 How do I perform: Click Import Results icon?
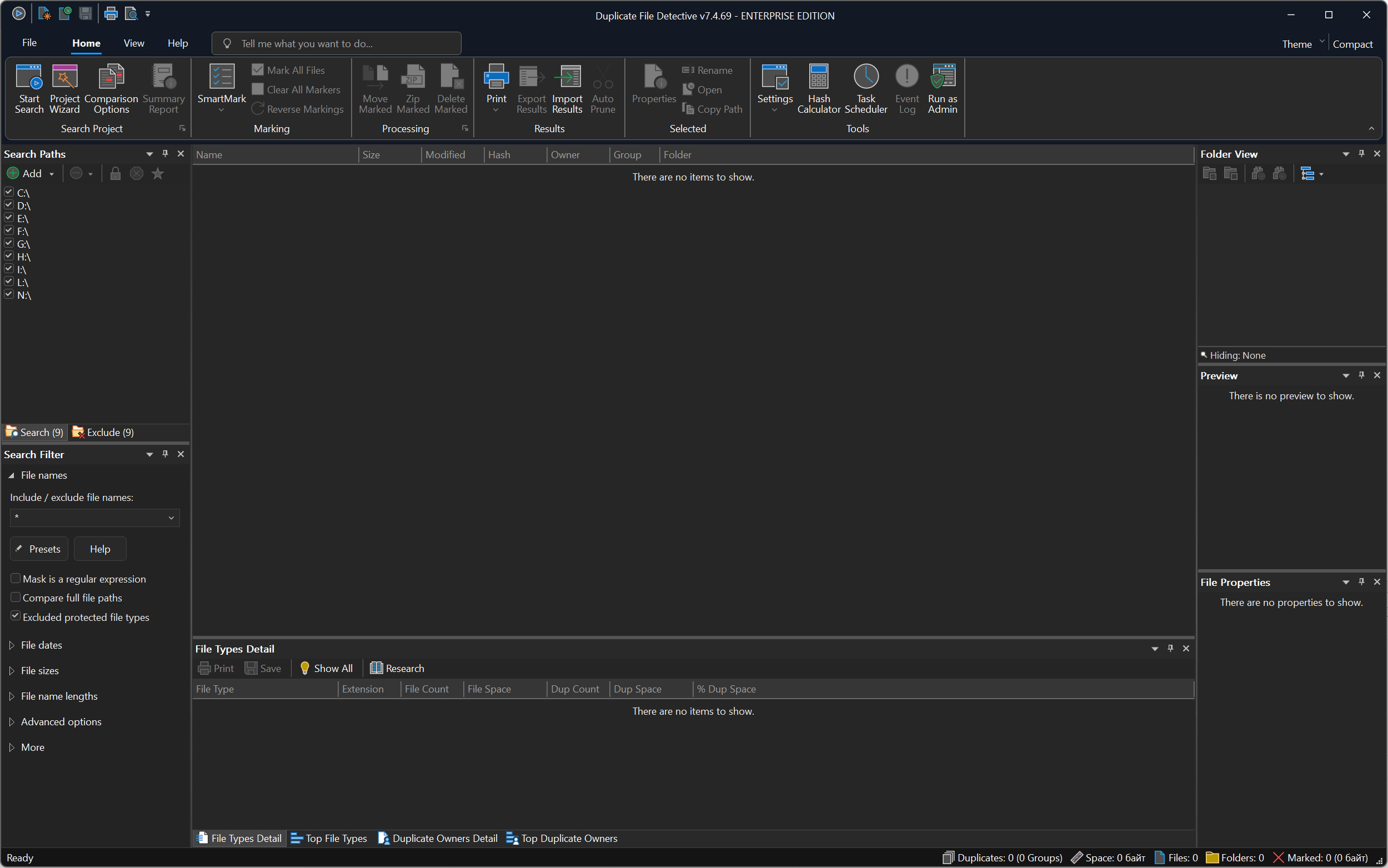click(567, 77)
